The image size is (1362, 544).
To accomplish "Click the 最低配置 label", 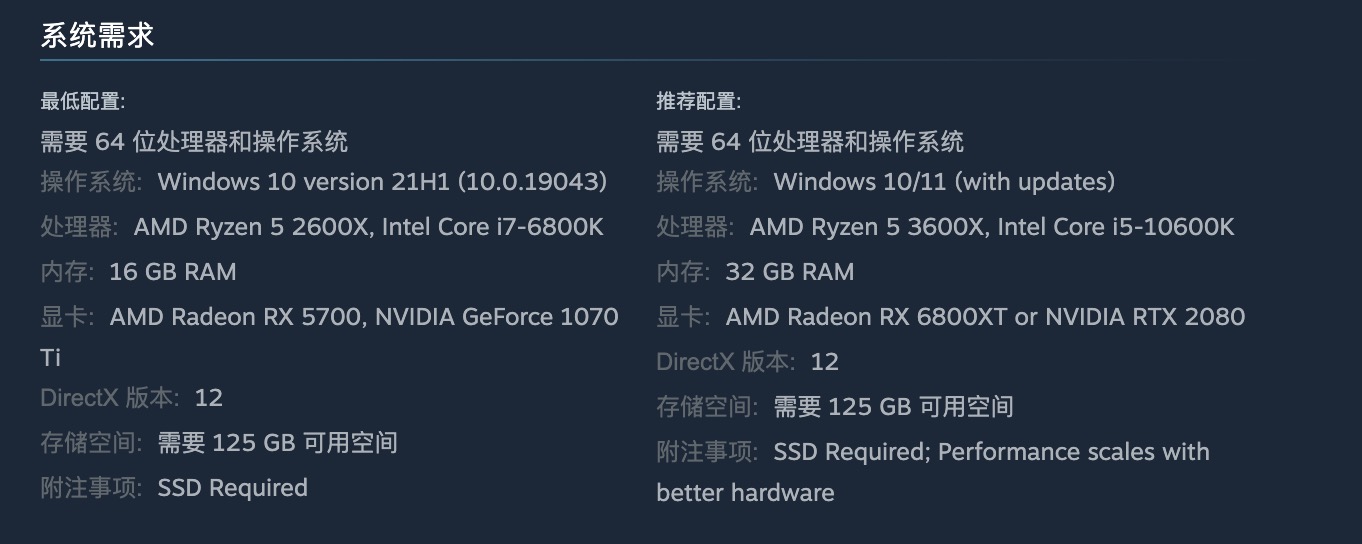I will 82,101.
